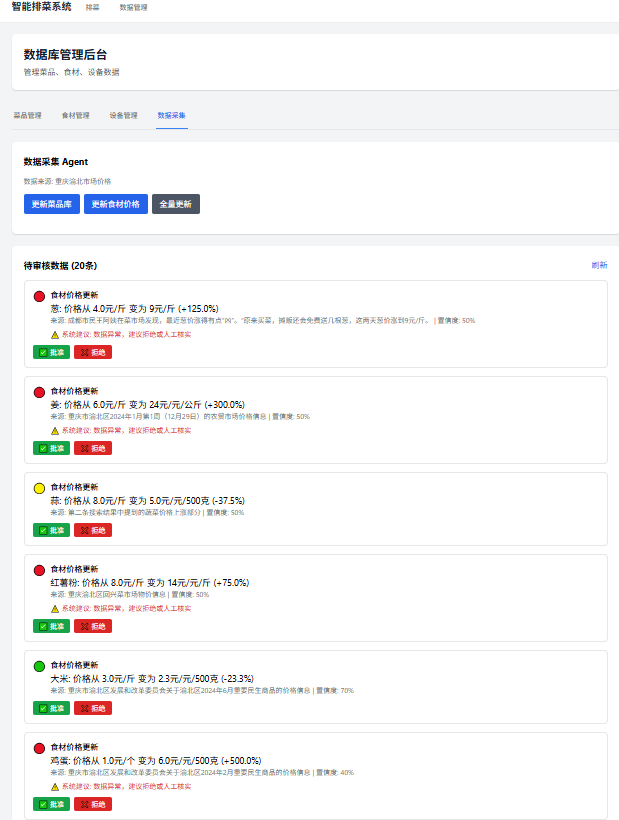Click the text 数据来源: 重庆渝北市场价格
619x820 pixels.
pos(67,181)
